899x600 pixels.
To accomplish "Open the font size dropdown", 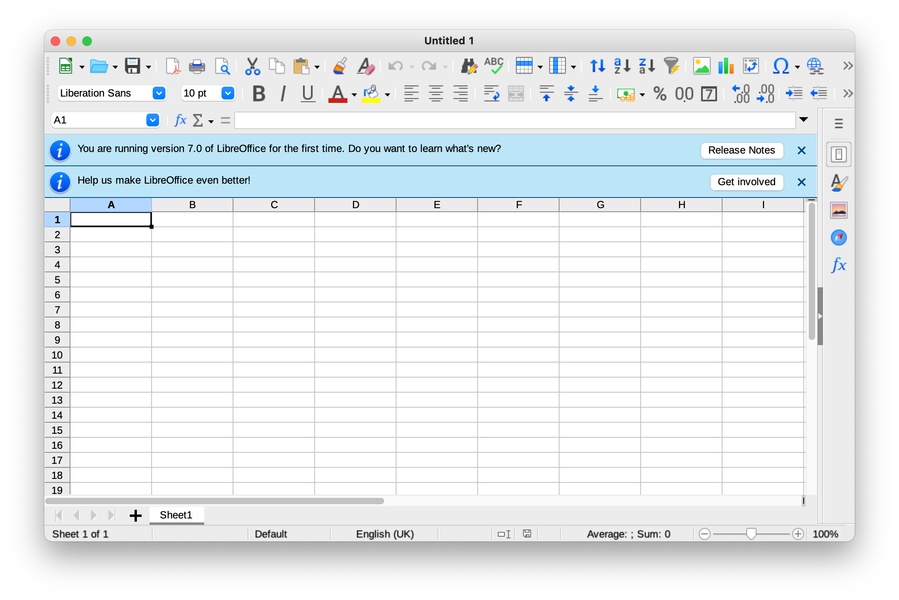I will click(x=228, y=93).
